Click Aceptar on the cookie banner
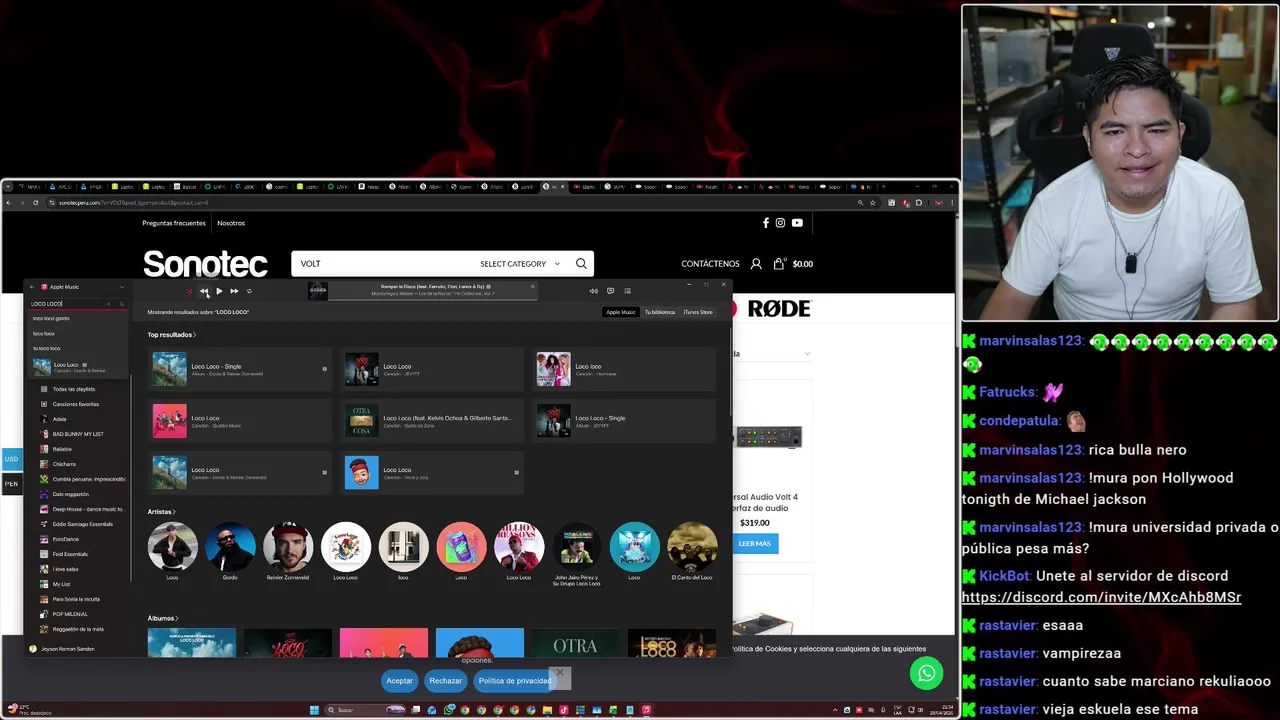Viewport: 1280px width, 720px height. pyautogui.click(x=399, y=681)
